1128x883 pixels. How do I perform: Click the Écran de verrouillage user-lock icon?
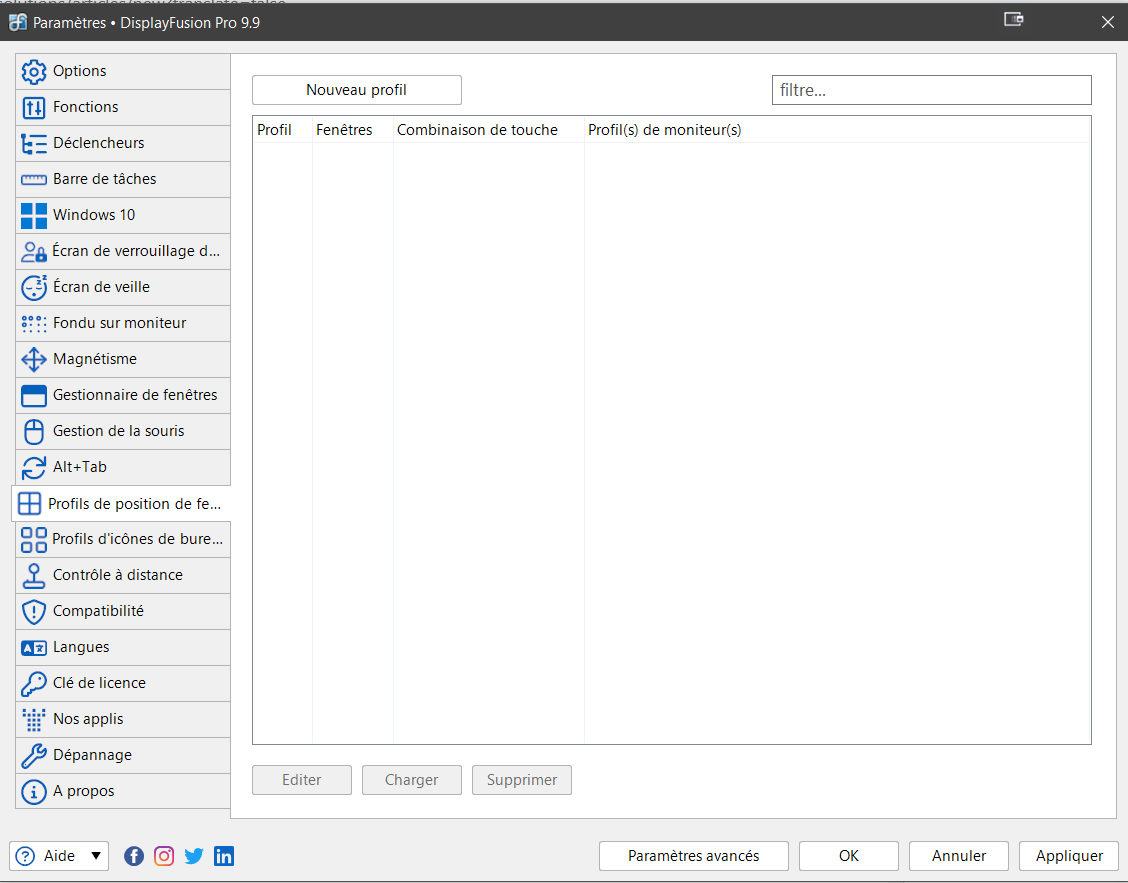pyautogui.click(x=34, y=251)
